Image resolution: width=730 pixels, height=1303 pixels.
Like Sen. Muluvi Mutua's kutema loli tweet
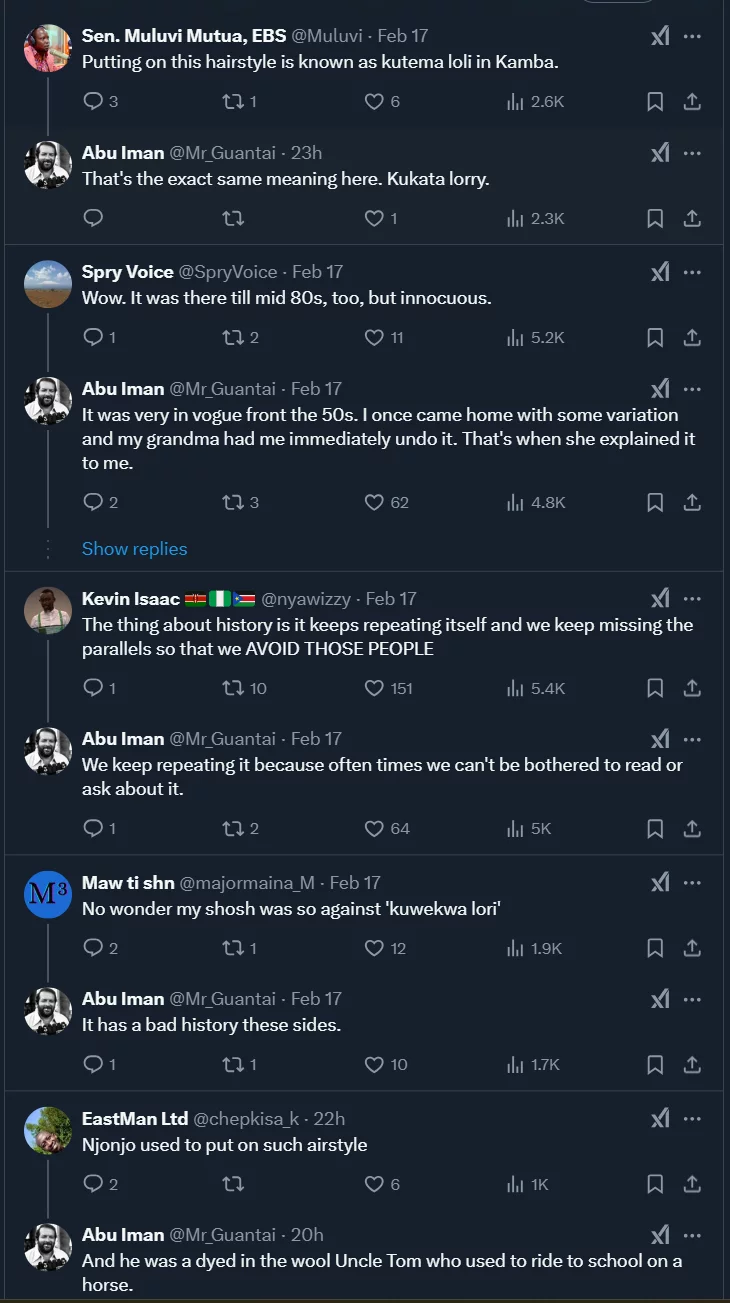(375, 101)
